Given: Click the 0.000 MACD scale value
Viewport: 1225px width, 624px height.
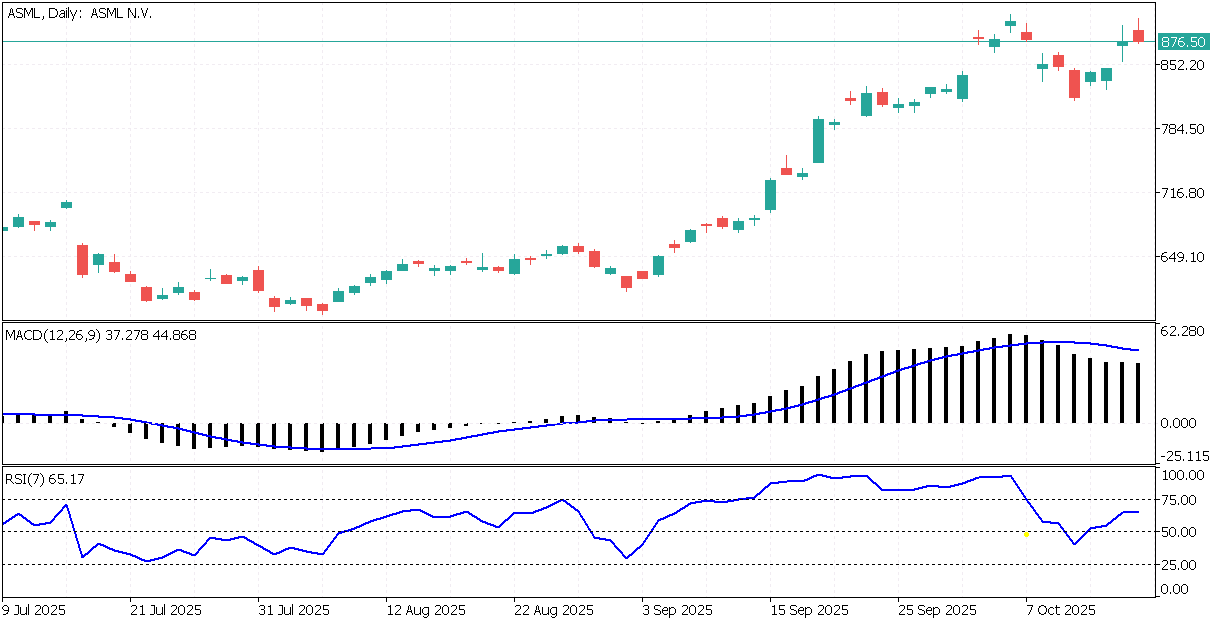Looking at the screenshot, I should tap(1178, 423).
